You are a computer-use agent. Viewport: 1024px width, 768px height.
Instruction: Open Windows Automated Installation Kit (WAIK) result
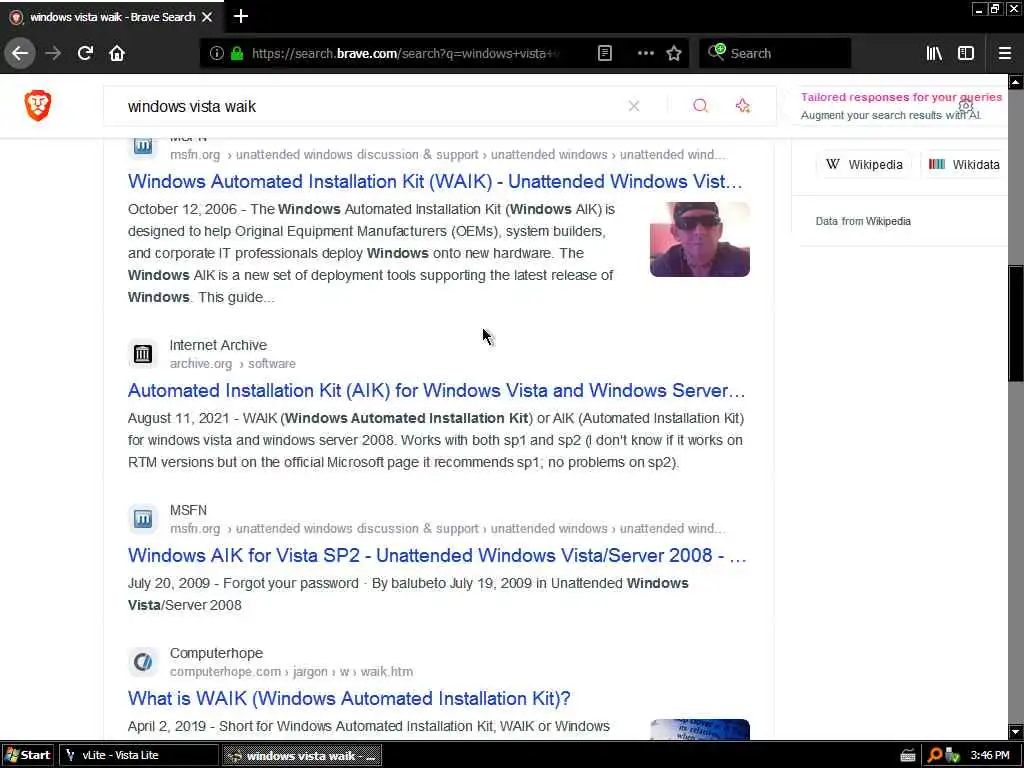[x=435, y=182]
